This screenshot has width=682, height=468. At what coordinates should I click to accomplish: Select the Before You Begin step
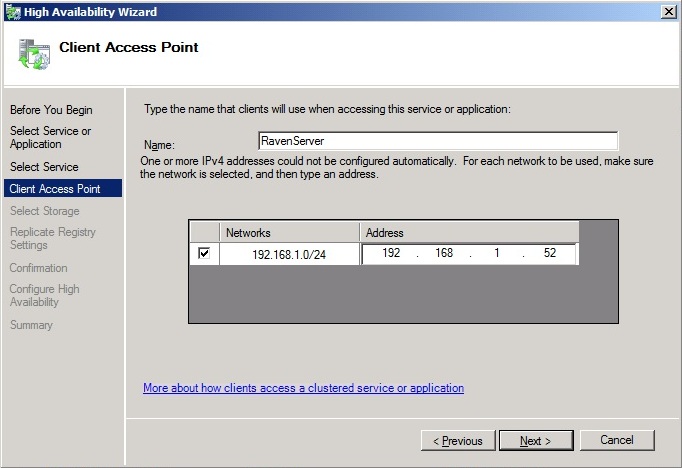point(51,110)
